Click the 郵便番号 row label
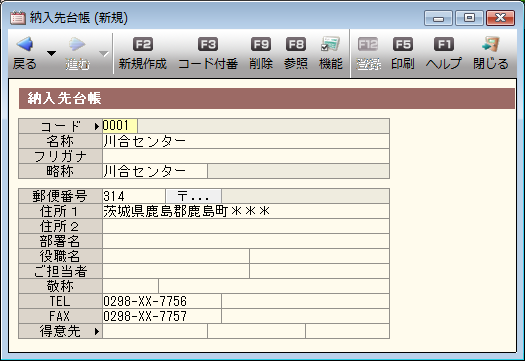Screen dimensions: 525x361 (60, 196)
